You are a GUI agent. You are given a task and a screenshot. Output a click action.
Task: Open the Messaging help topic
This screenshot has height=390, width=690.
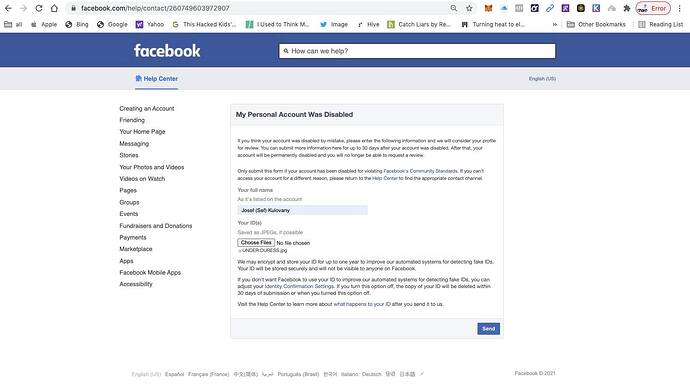134,143
